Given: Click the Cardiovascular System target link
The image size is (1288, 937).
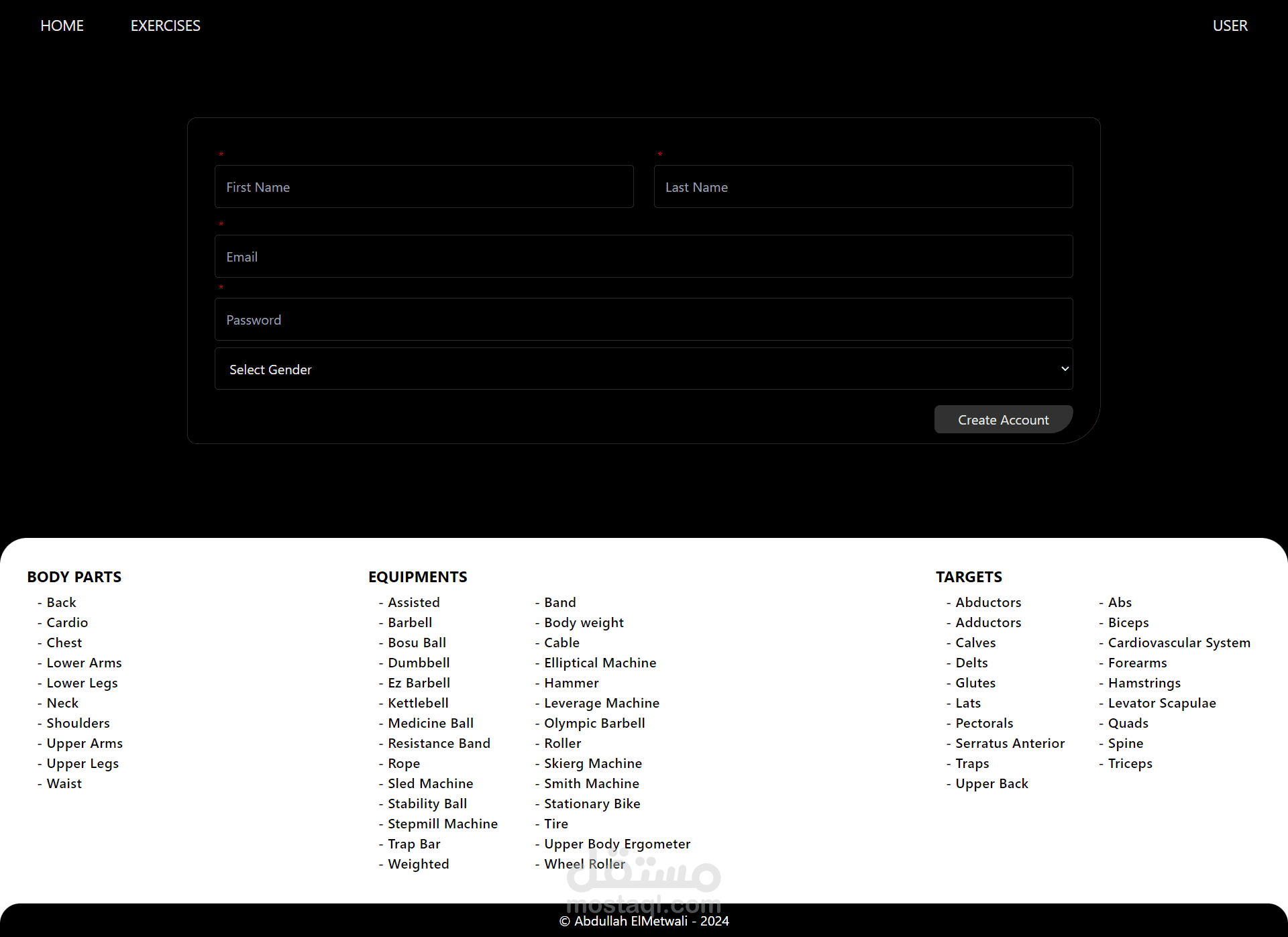Looking at the screenshot, I should [x=1179, y=643].
